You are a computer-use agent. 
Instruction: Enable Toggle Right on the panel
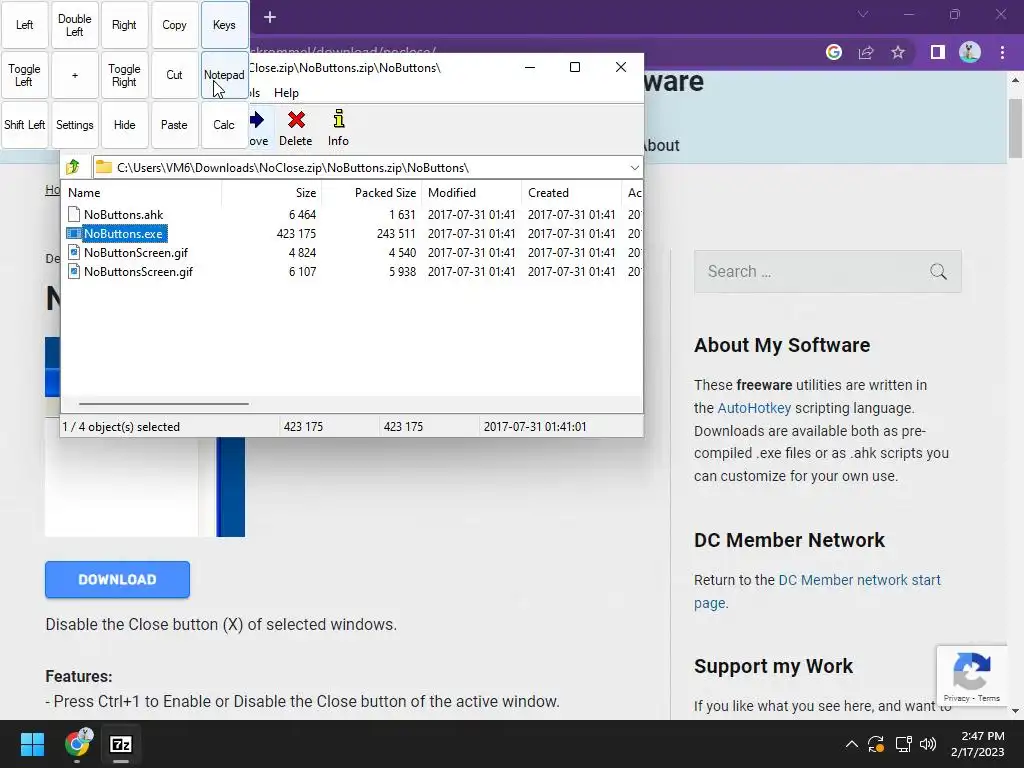pos(124,75)
